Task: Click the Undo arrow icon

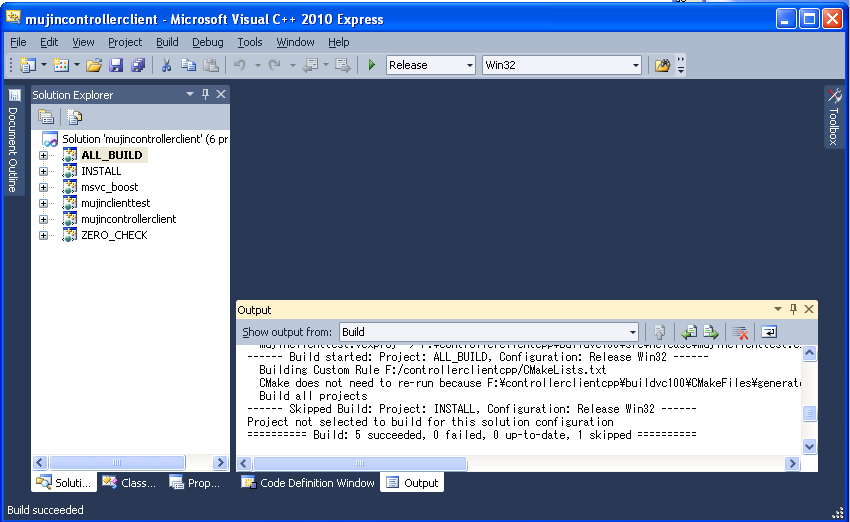Action: (x=240, y=65)
